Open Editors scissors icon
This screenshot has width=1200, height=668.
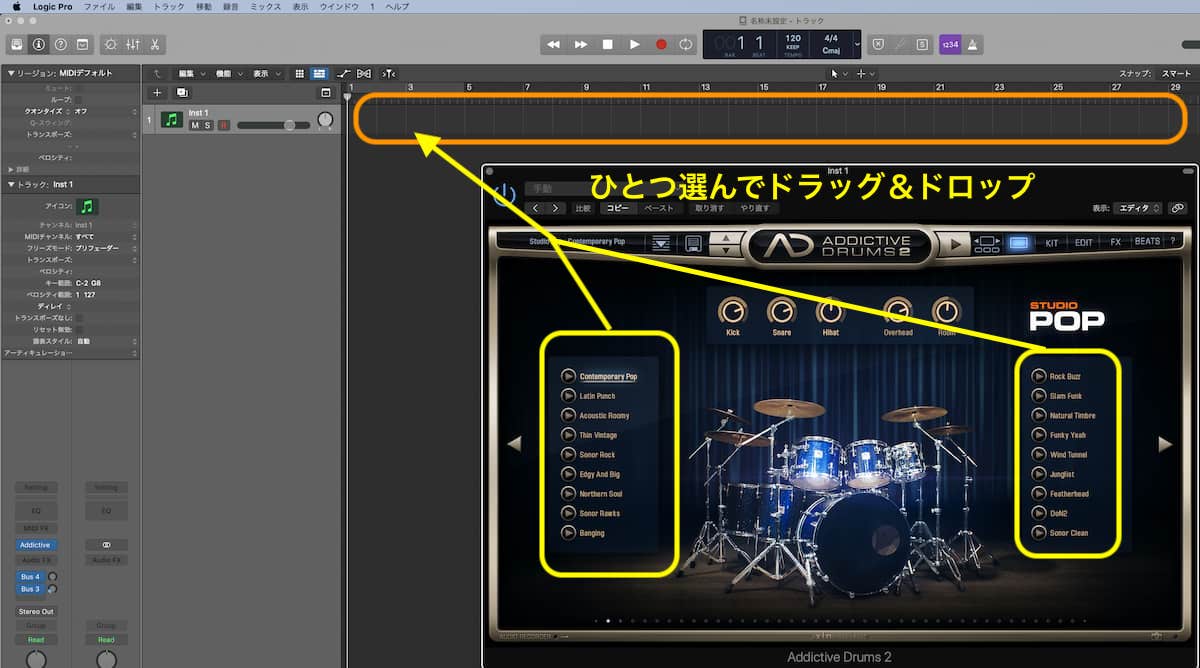click(x=155, y=44)
